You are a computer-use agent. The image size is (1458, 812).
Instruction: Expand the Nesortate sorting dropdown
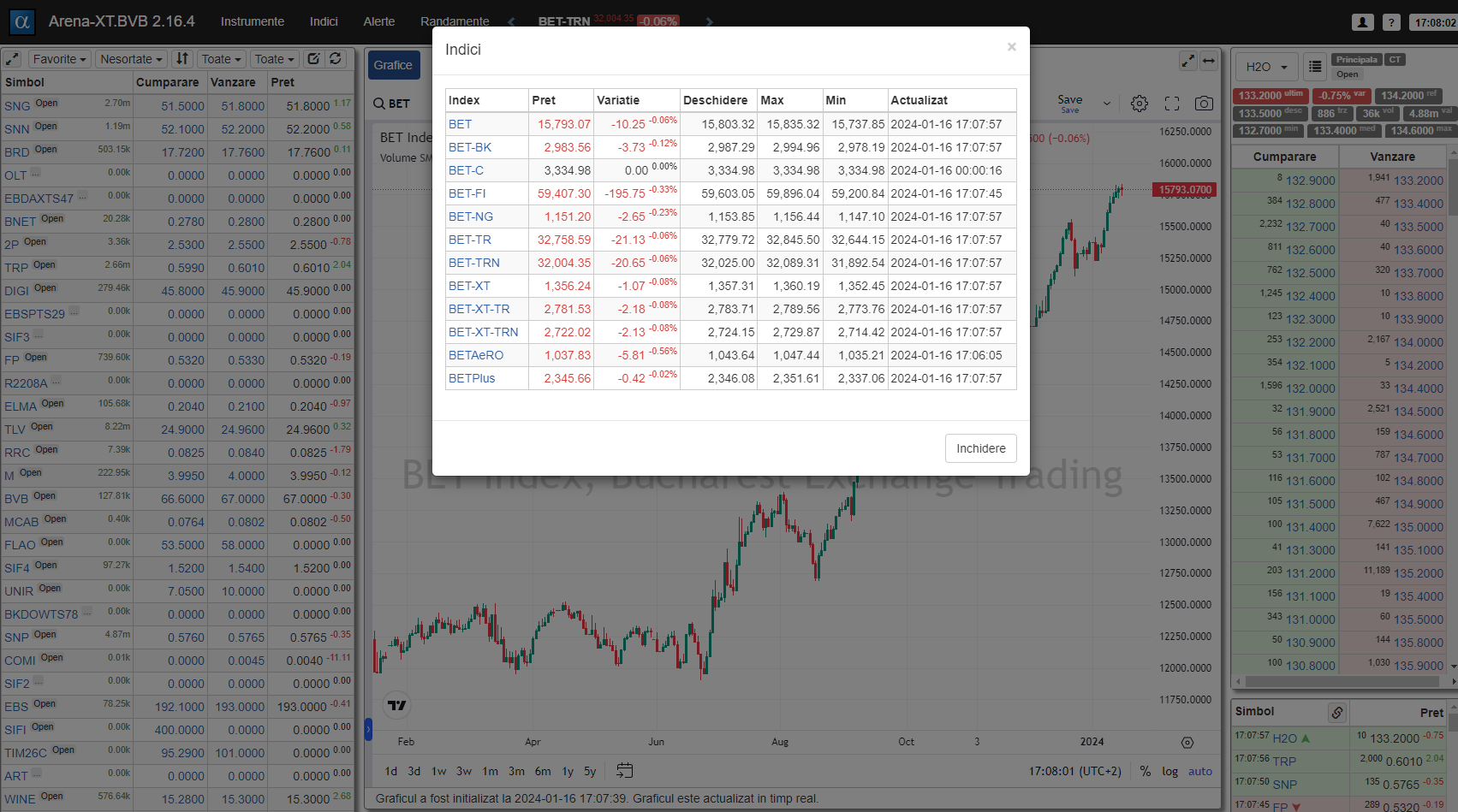[130, 59]
